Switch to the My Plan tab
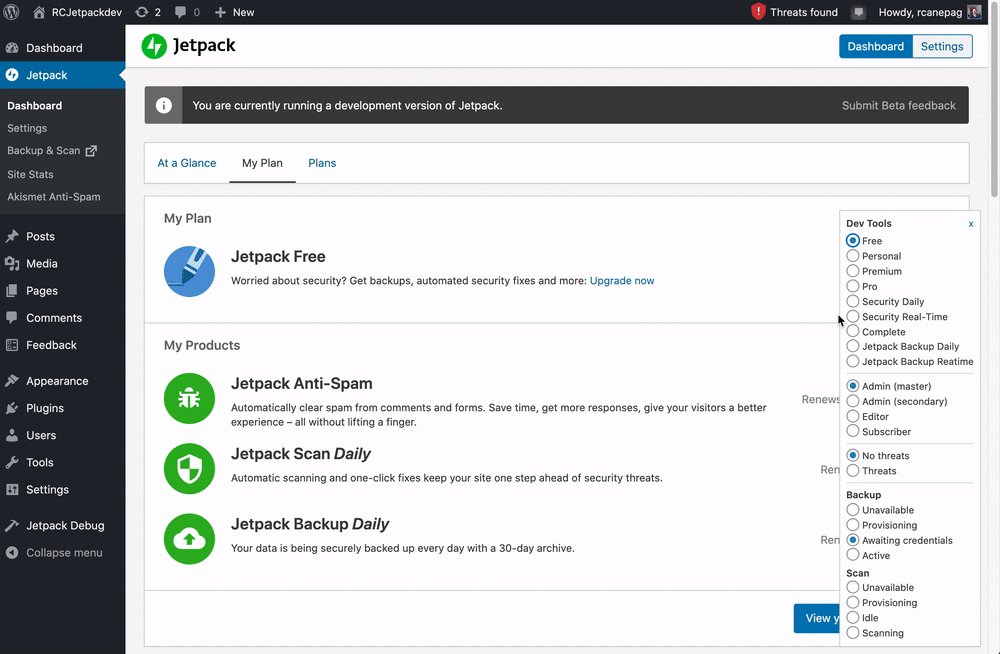Screen dimensions: 1000x654 pos(262,163)
